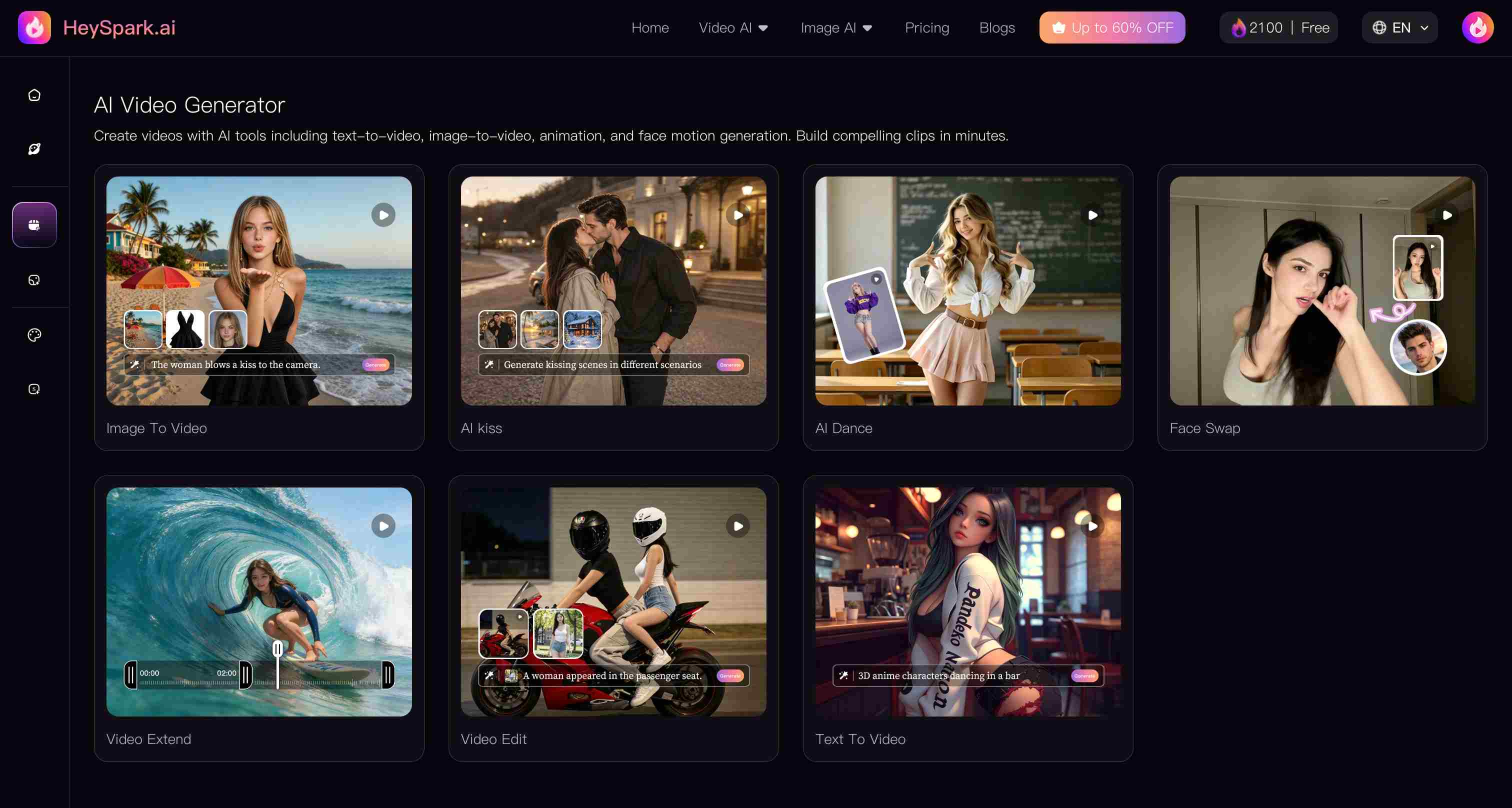Click Generate on the kissing scenes prompt

[730, 364]
